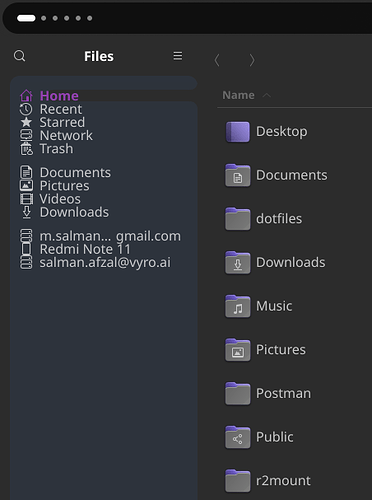Select the active workspace pill indicator
This screenshot has width=372, height=500.
pos(26,18)
